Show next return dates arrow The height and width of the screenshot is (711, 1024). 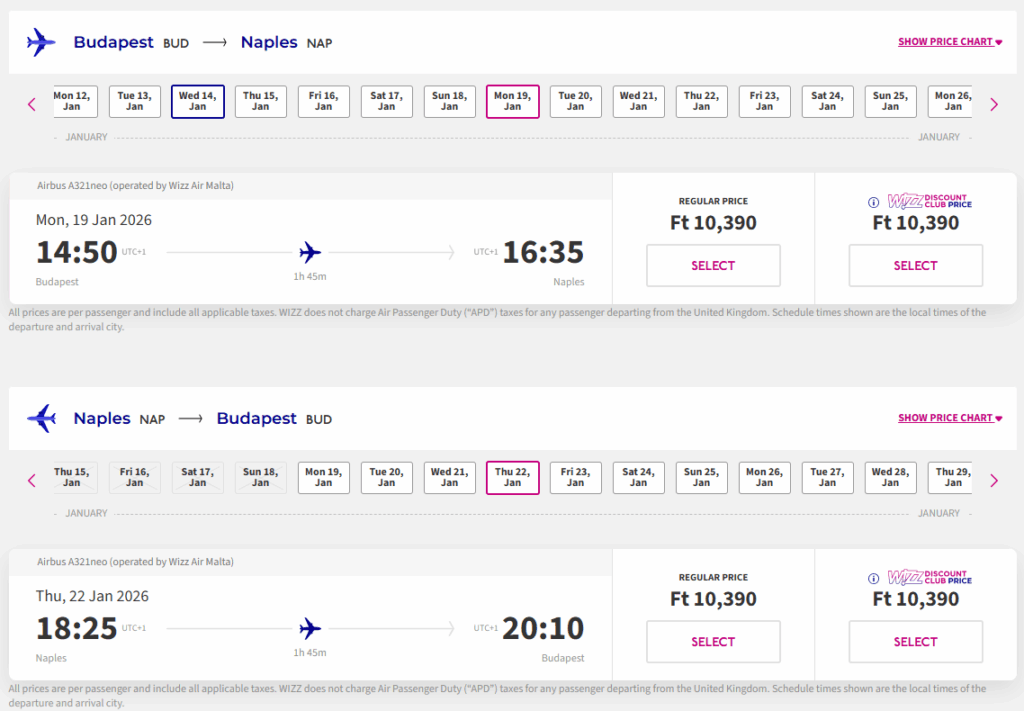pyautogui.click(x=993, y=480)
